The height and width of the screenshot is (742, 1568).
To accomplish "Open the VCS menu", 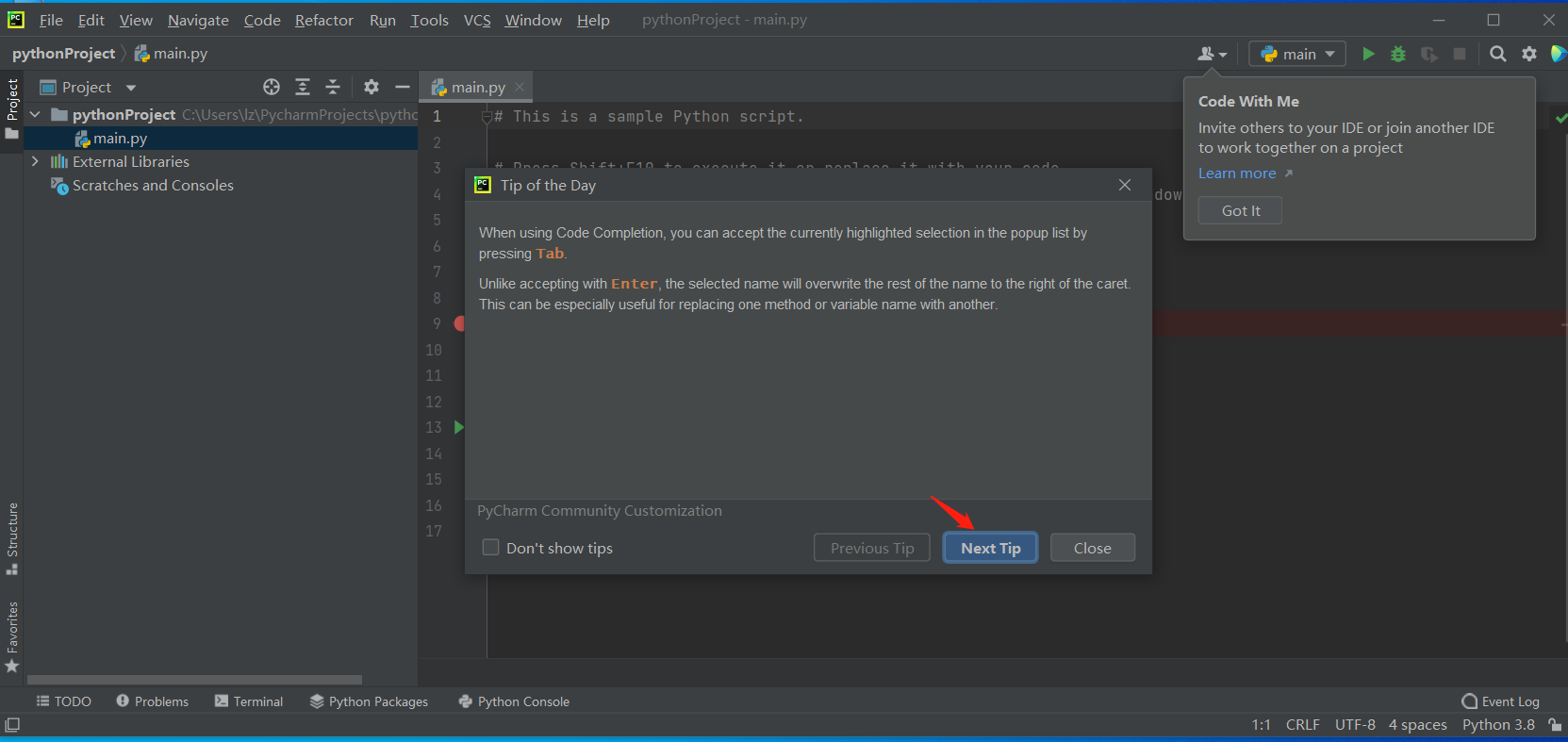I will (x=477, y=20).
